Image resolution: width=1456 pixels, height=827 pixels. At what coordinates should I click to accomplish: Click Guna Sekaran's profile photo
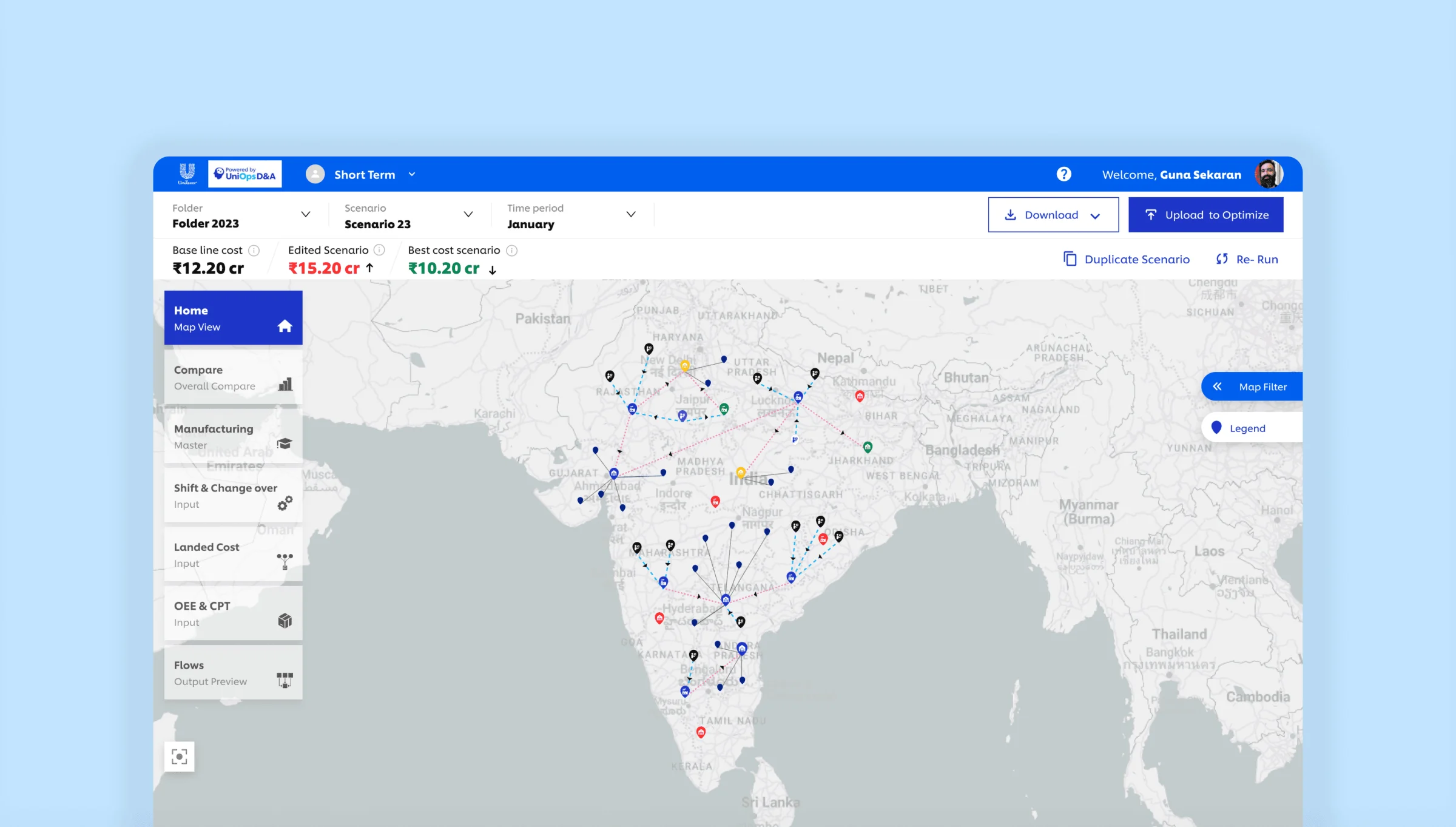(1269, 174)
